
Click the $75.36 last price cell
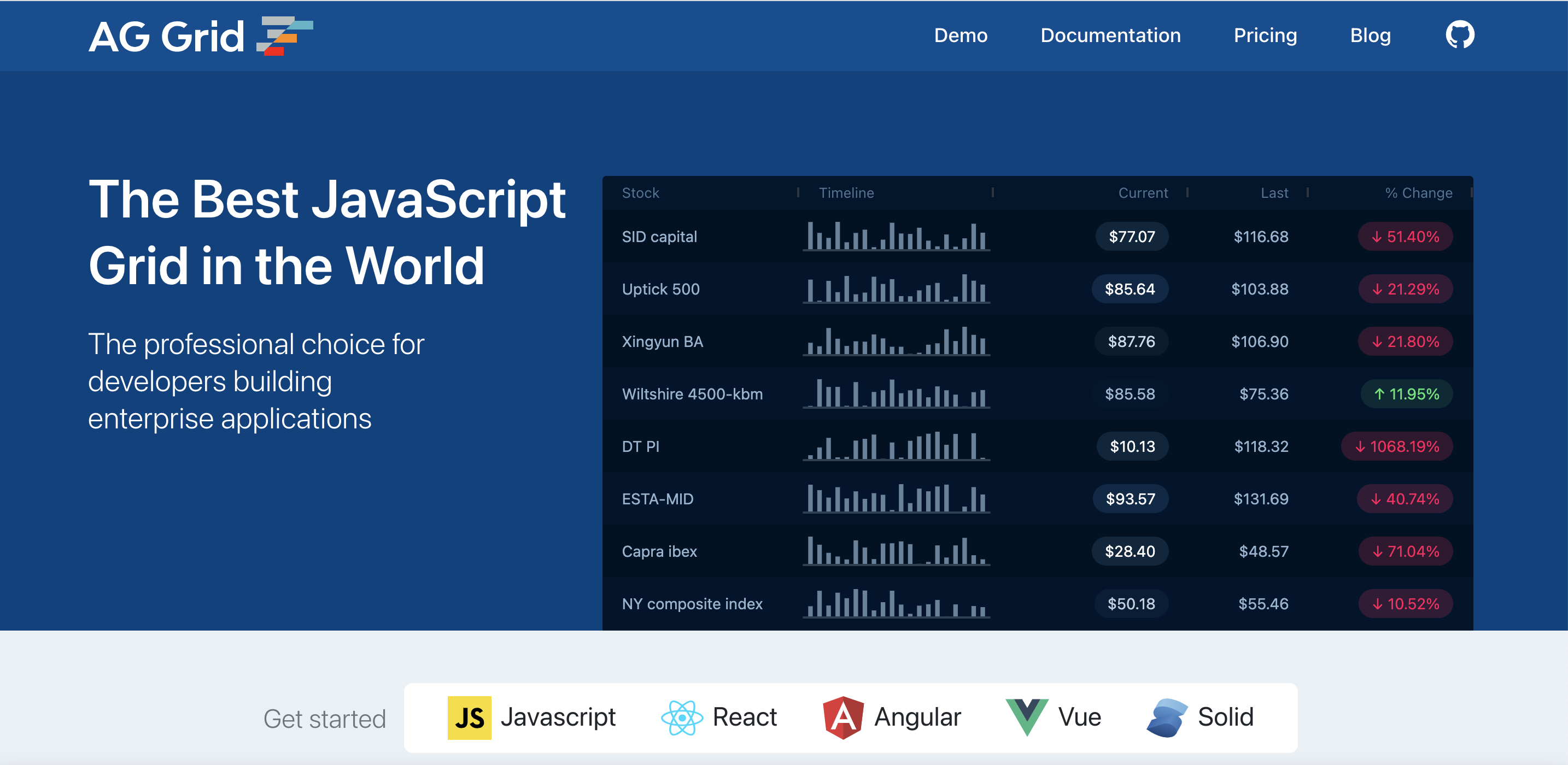coord(1263,394)
